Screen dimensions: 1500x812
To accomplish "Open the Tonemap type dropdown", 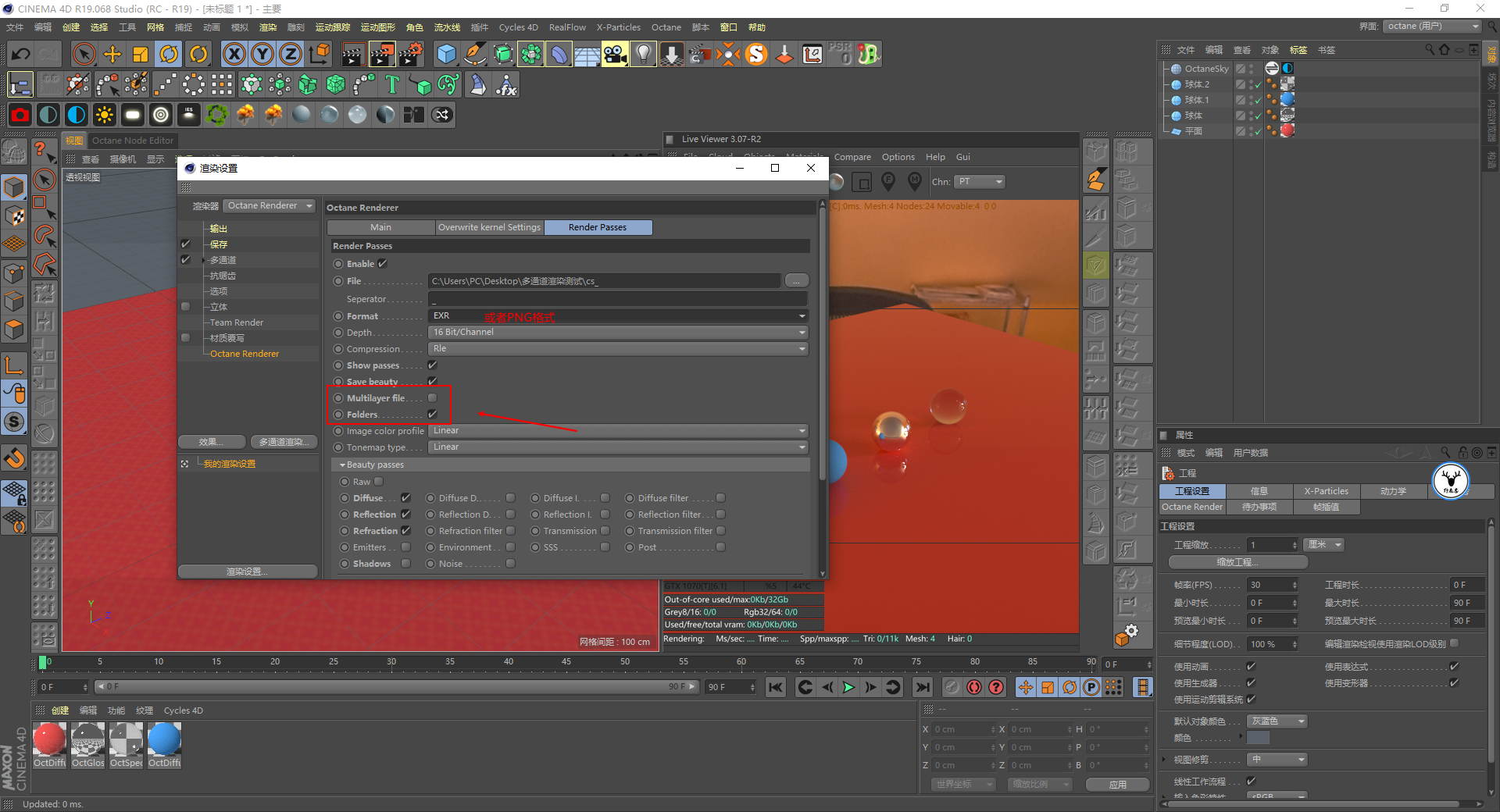I will point(618,447).
